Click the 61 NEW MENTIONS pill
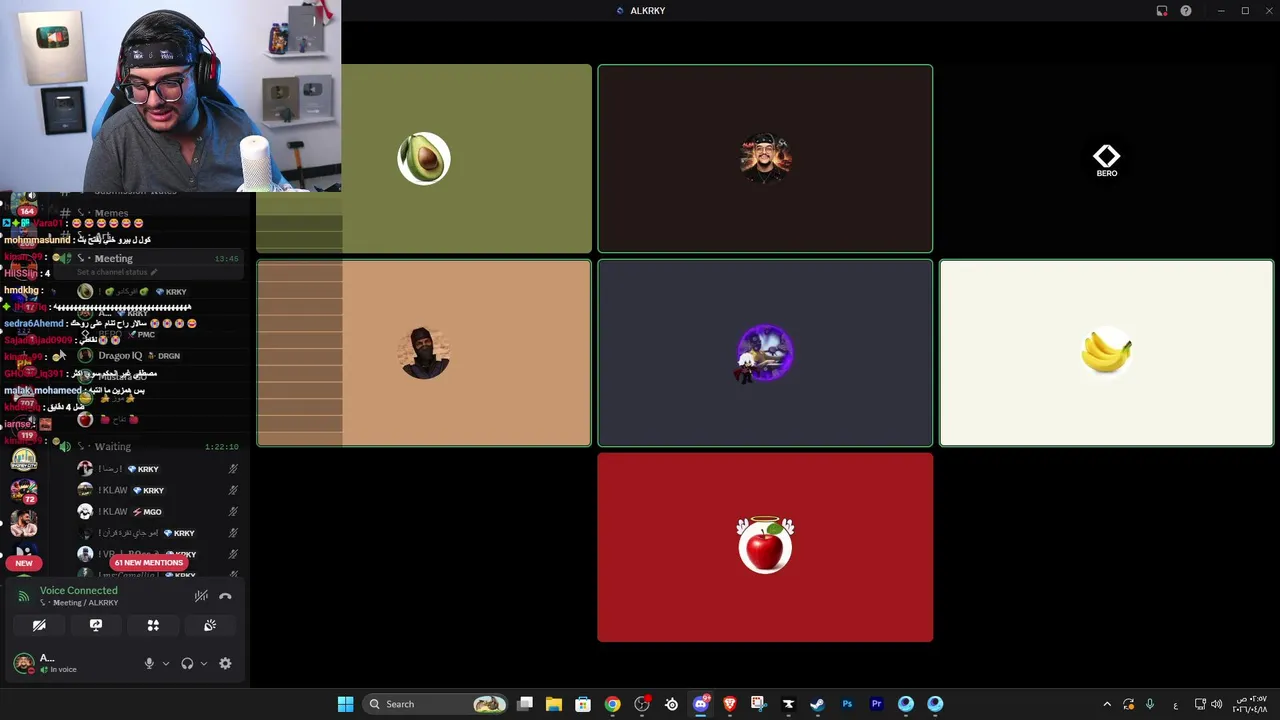Screen dimensions: 1280x720 pos(148,563)
